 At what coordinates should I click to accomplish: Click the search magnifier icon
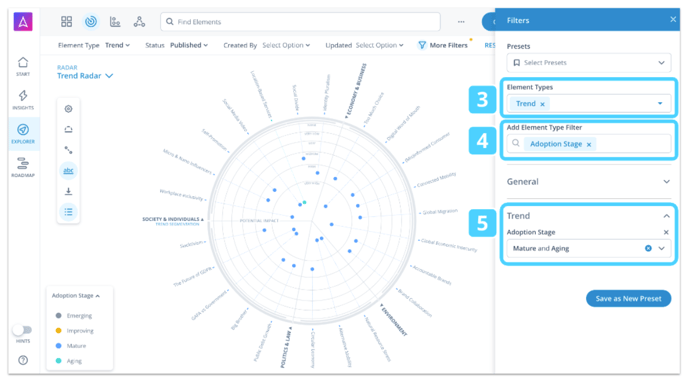tap(170, 21)
